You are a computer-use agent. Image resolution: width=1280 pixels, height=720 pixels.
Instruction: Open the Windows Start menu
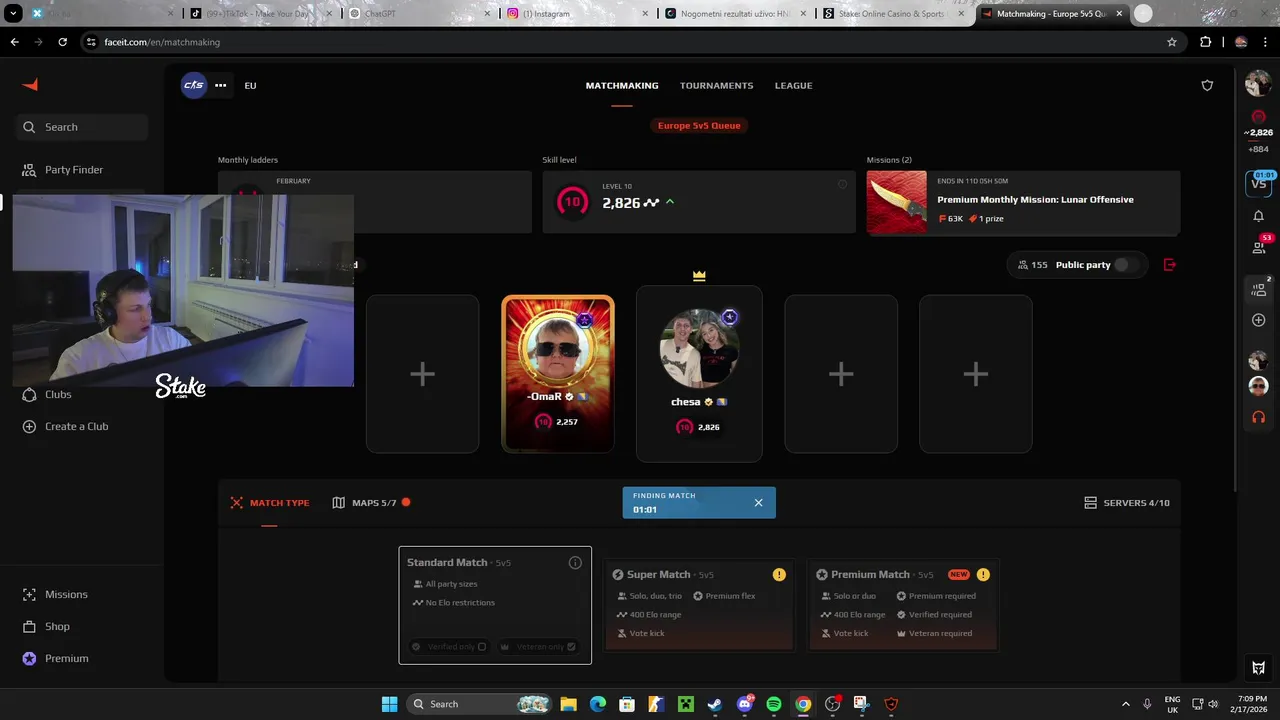[x=389, y=704]
